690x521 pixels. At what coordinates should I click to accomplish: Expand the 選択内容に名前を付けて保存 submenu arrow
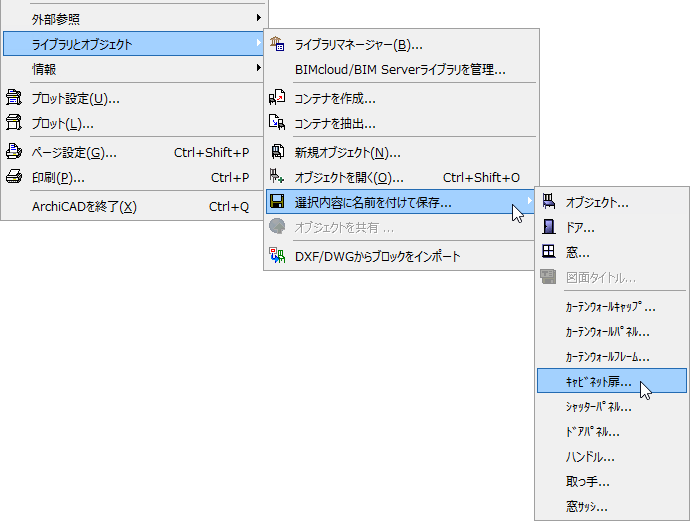click(x=529, y=201)
